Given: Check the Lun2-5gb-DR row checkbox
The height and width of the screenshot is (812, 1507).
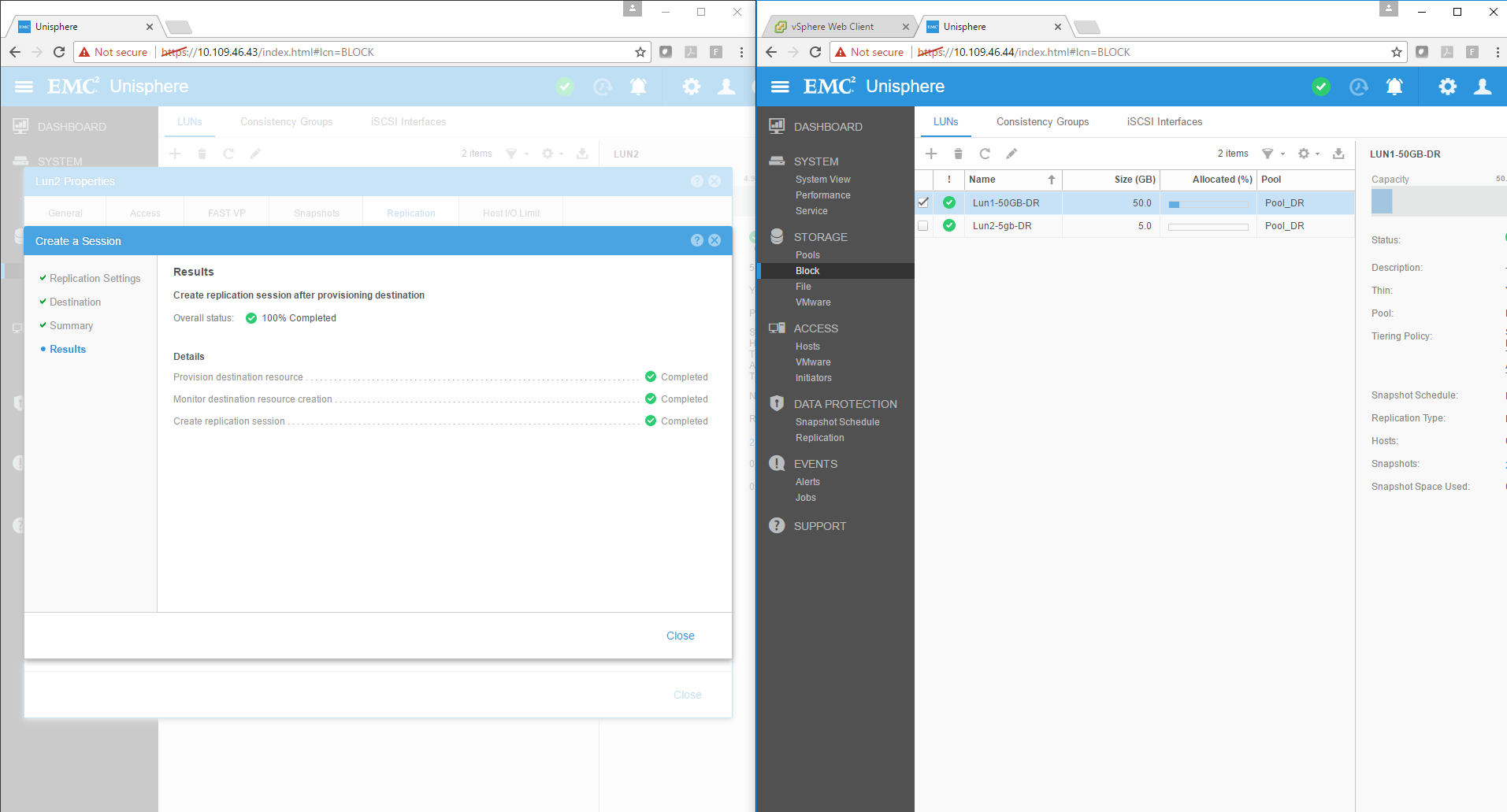Looking at the screenshot, I should click(x=923, y=226).
